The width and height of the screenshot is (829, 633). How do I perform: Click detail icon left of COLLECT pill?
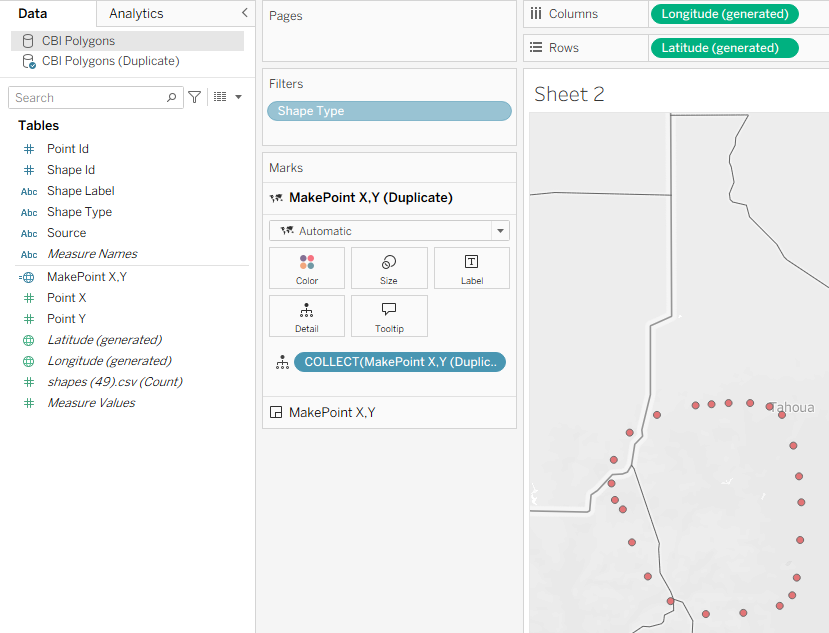(x=281, y=362)
